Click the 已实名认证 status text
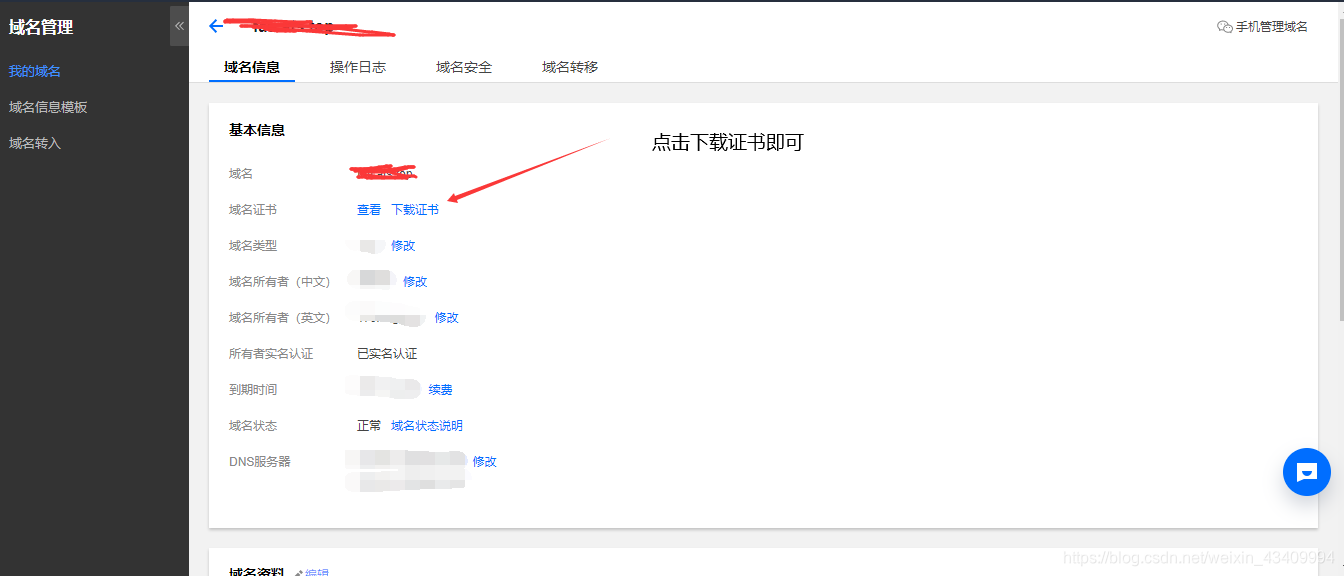The width and height of the screenshot is (1344, 576). [387, 354]
